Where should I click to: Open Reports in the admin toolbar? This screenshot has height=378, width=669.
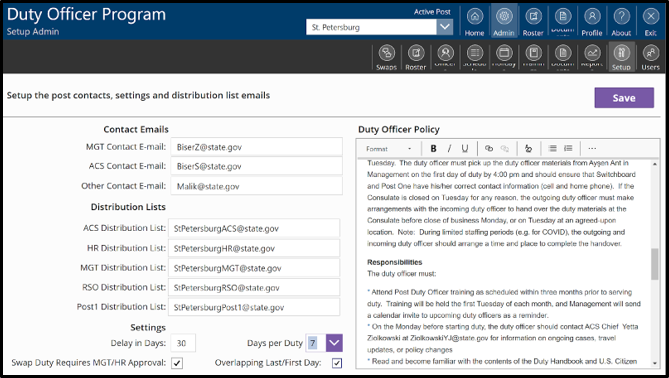(592, 57)
